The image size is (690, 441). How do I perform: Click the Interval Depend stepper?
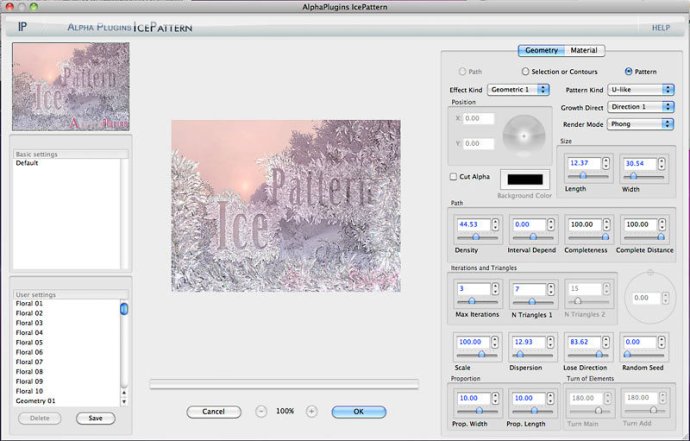tap(551, 224)
